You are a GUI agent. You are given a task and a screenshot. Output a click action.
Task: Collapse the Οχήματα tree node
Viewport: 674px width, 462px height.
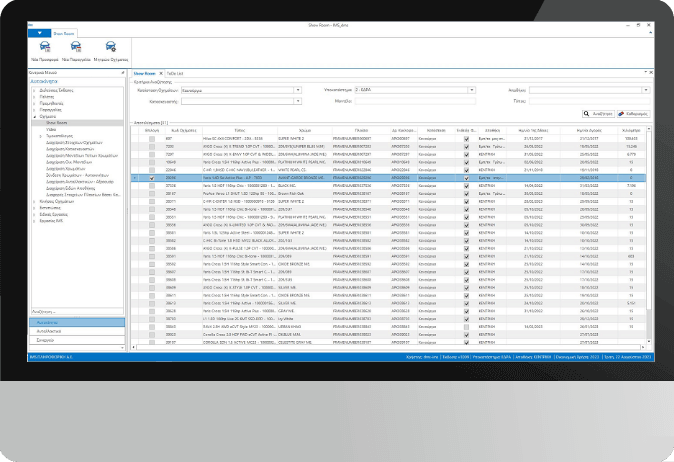pos(35,116)
